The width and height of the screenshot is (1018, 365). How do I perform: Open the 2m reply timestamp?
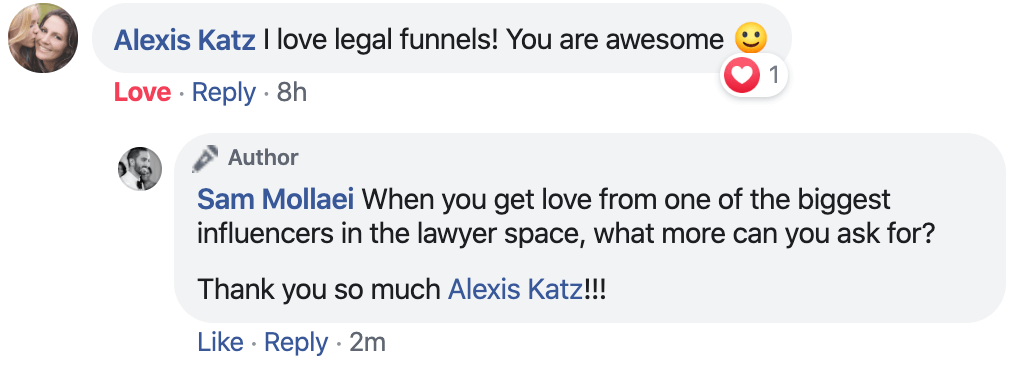pos(367,342)
